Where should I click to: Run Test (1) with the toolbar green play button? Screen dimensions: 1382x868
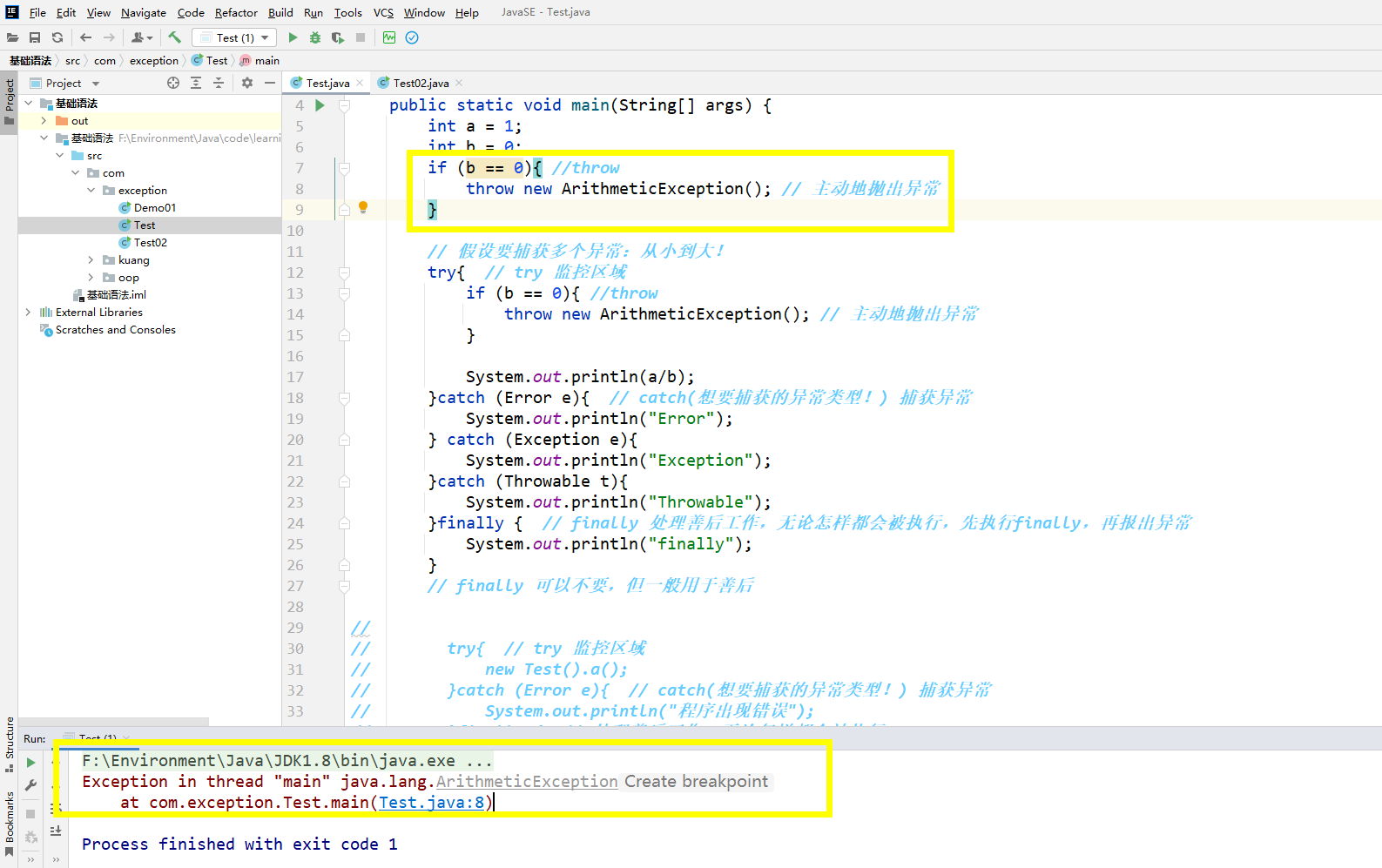293,37
